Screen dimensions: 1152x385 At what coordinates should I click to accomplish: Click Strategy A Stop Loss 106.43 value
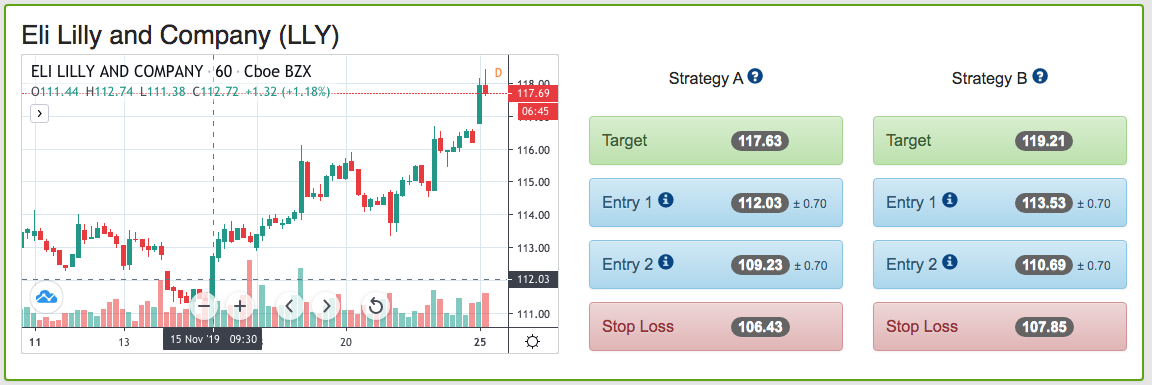(x=760, y=327)
